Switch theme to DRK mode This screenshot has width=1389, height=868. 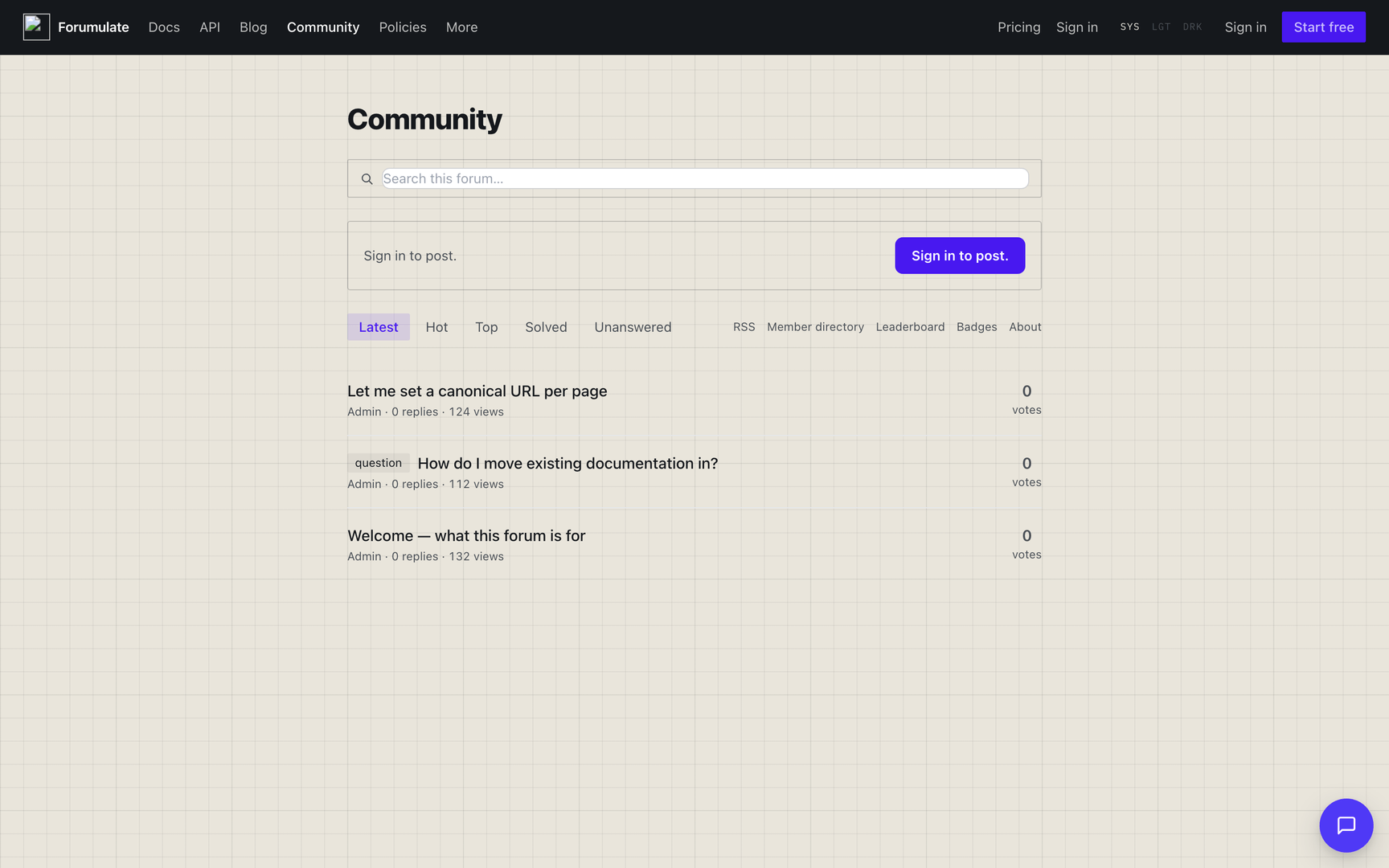click(x=1192, y=27)
